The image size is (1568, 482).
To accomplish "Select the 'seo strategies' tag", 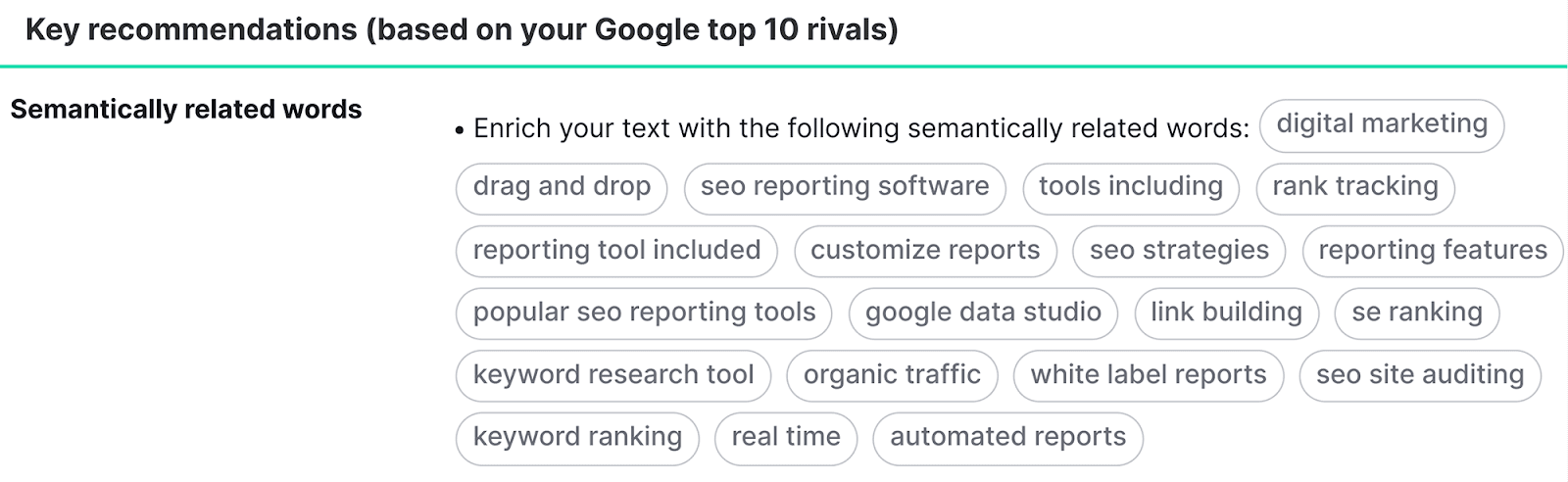I will click(1179, 251).
